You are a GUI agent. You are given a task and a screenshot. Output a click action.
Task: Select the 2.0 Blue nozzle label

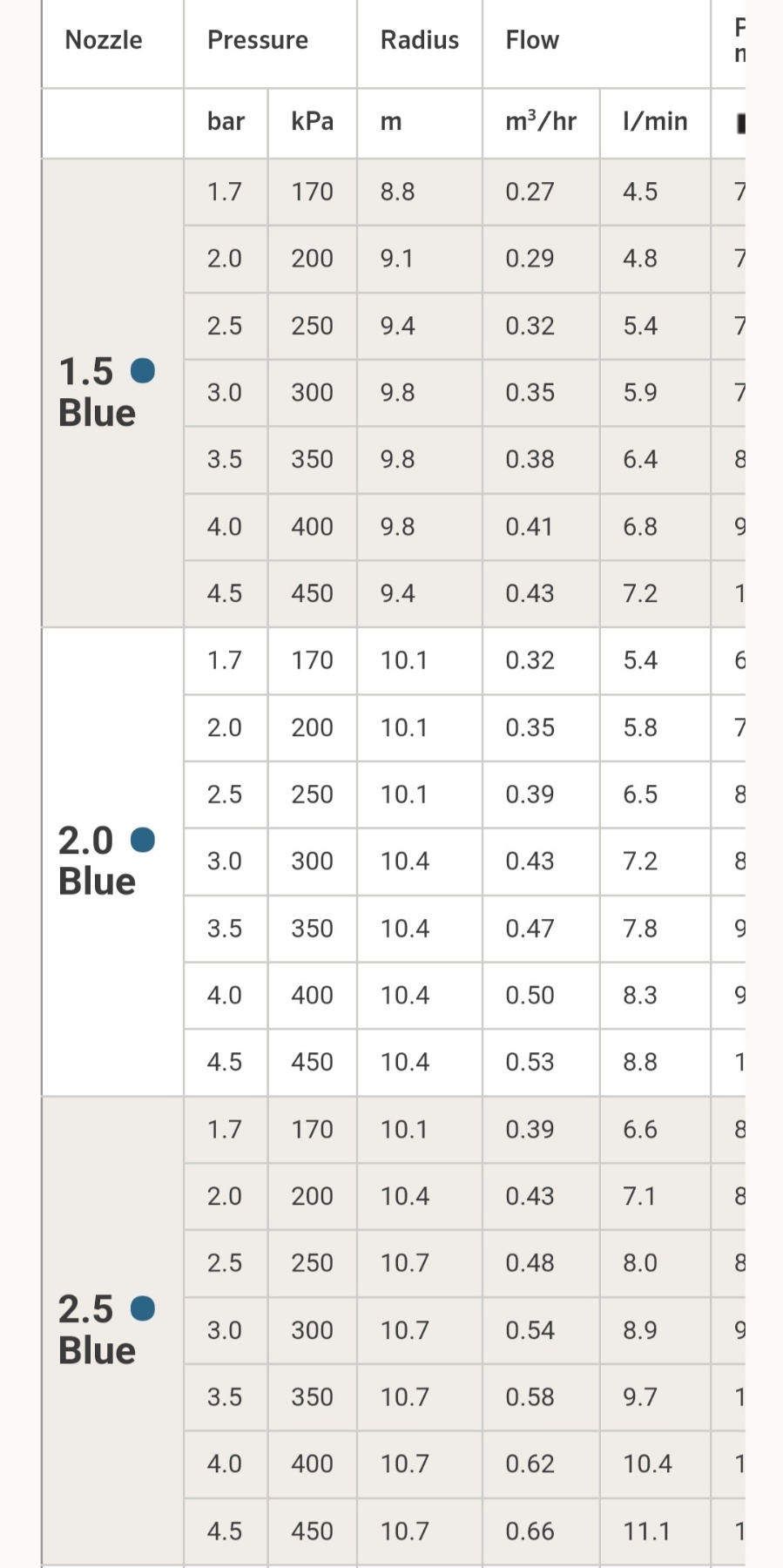pyautogui.click(x=97, y=862)
